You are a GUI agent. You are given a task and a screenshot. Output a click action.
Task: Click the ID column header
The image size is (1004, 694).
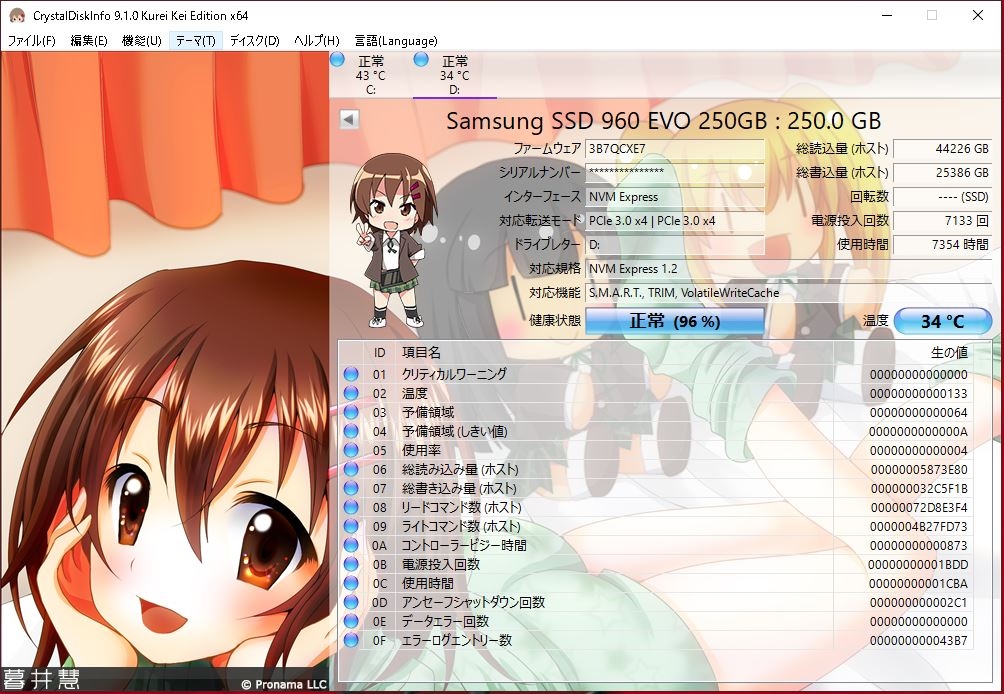point(380,353)
